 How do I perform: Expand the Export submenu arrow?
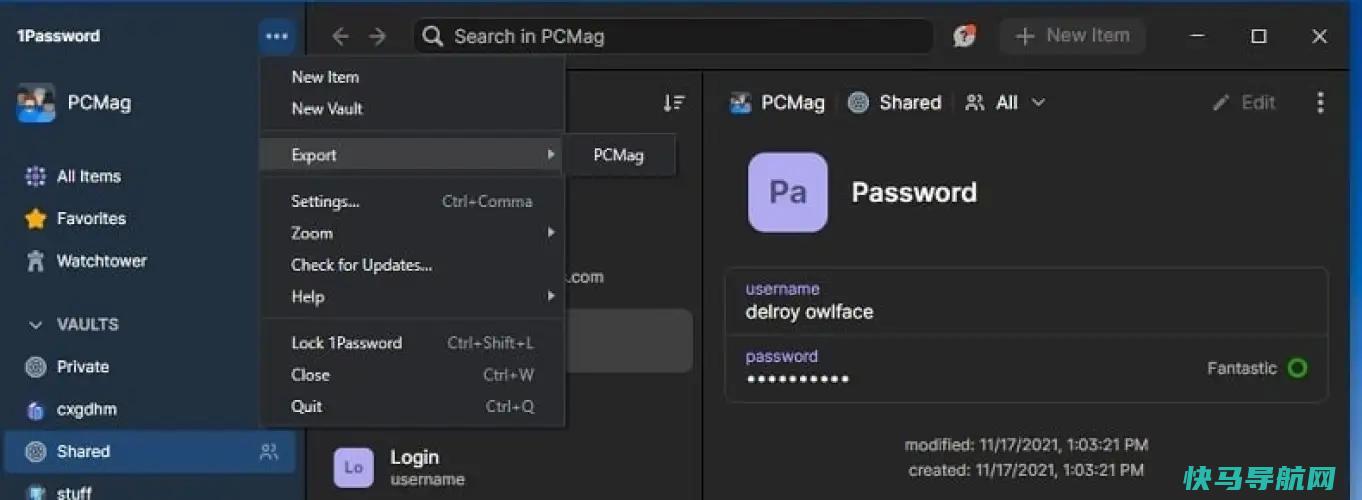[550, 155]
